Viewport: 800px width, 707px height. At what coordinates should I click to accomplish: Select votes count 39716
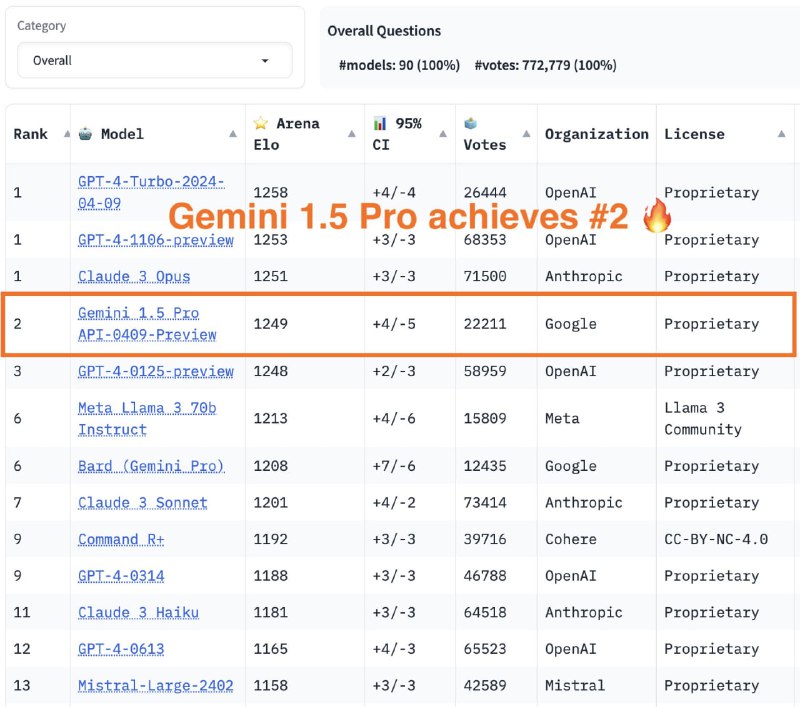point(485,539)
